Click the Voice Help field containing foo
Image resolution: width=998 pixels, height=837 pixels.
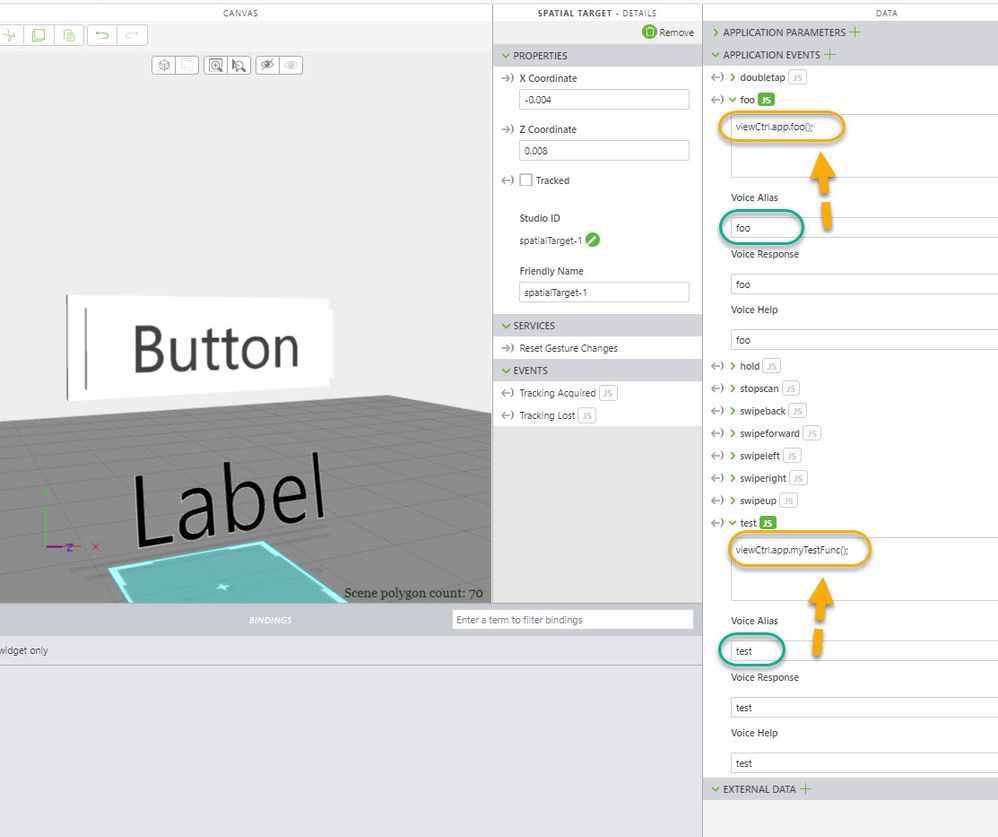[864, 340]
